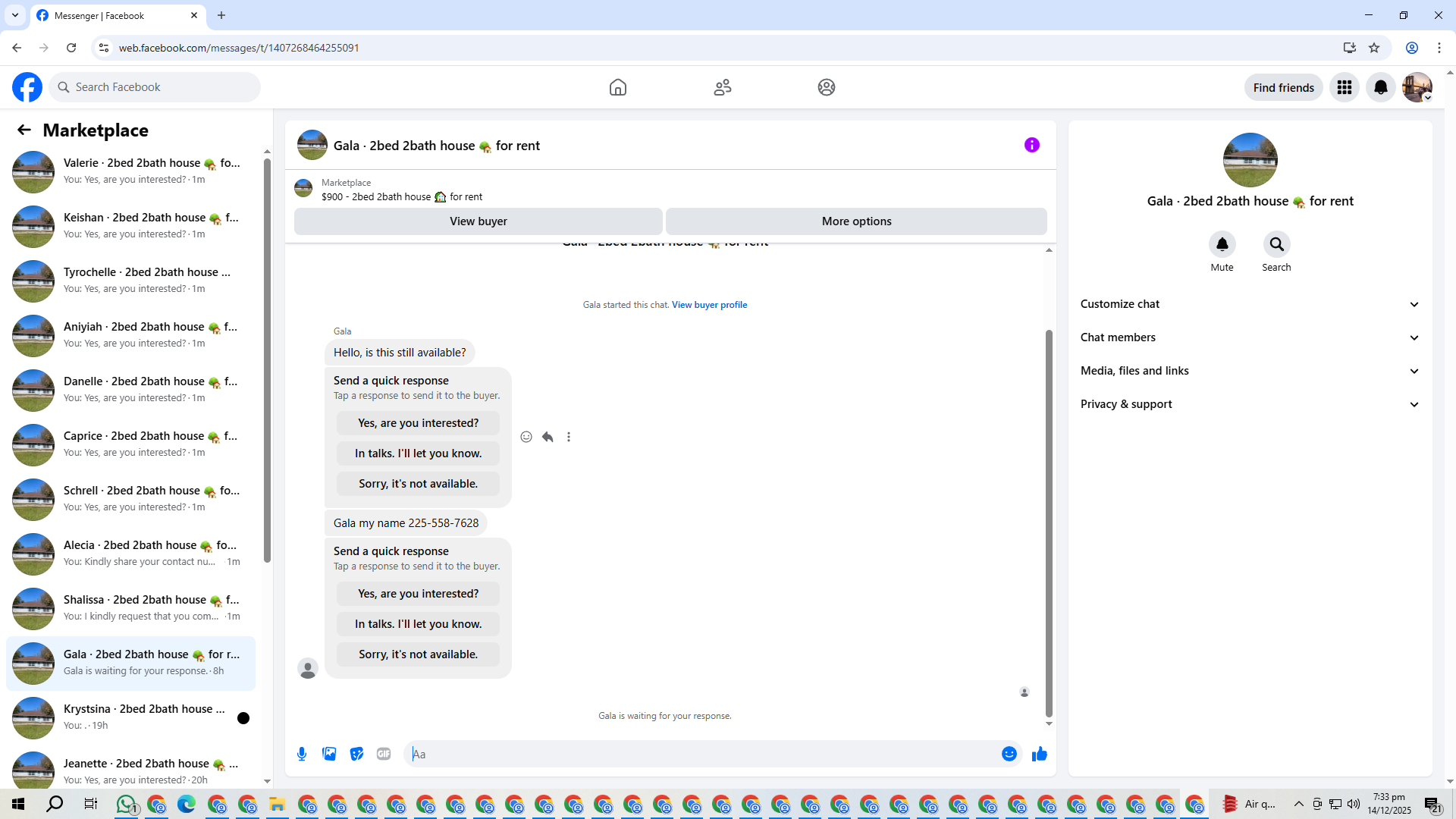This screenshot has height=819, width=1456.
Task: Open the Facebook Home tab
Action: (618, 87)
